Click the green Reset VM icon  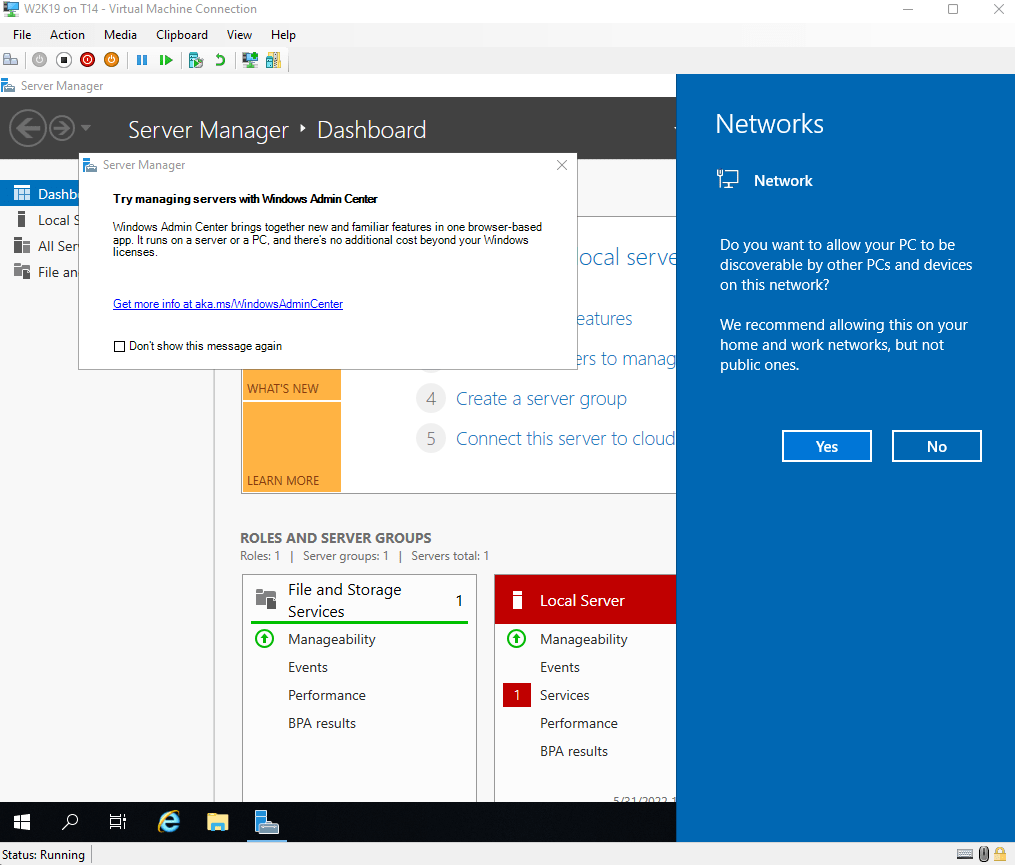pos(166,60)
